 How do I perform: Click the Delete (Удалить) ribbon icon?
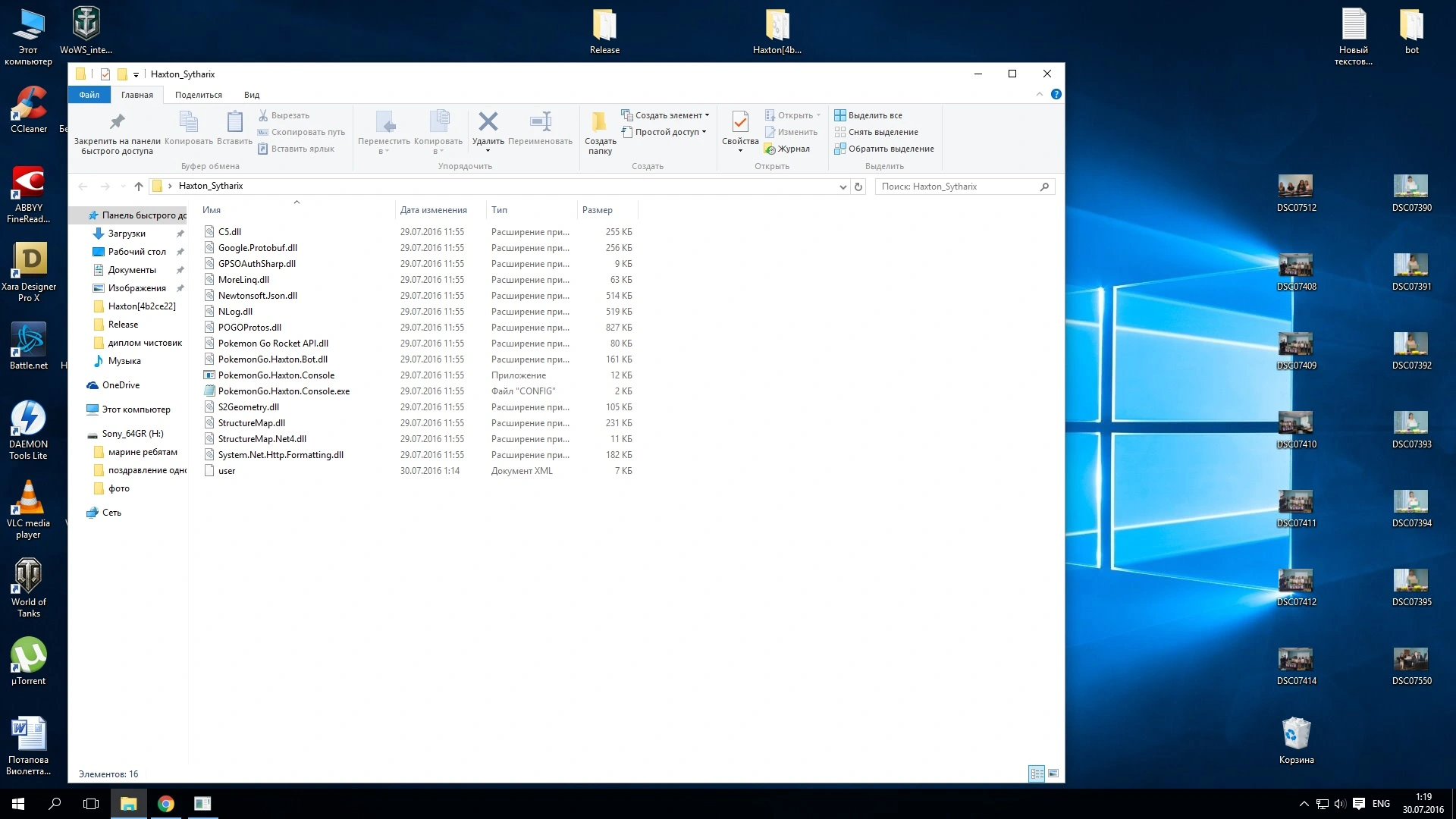point(488,122)
